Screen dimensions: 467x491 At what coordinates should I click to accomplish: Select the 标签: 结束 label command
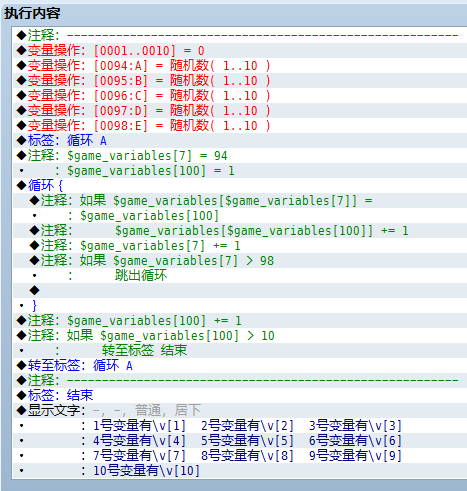[239, 395]
